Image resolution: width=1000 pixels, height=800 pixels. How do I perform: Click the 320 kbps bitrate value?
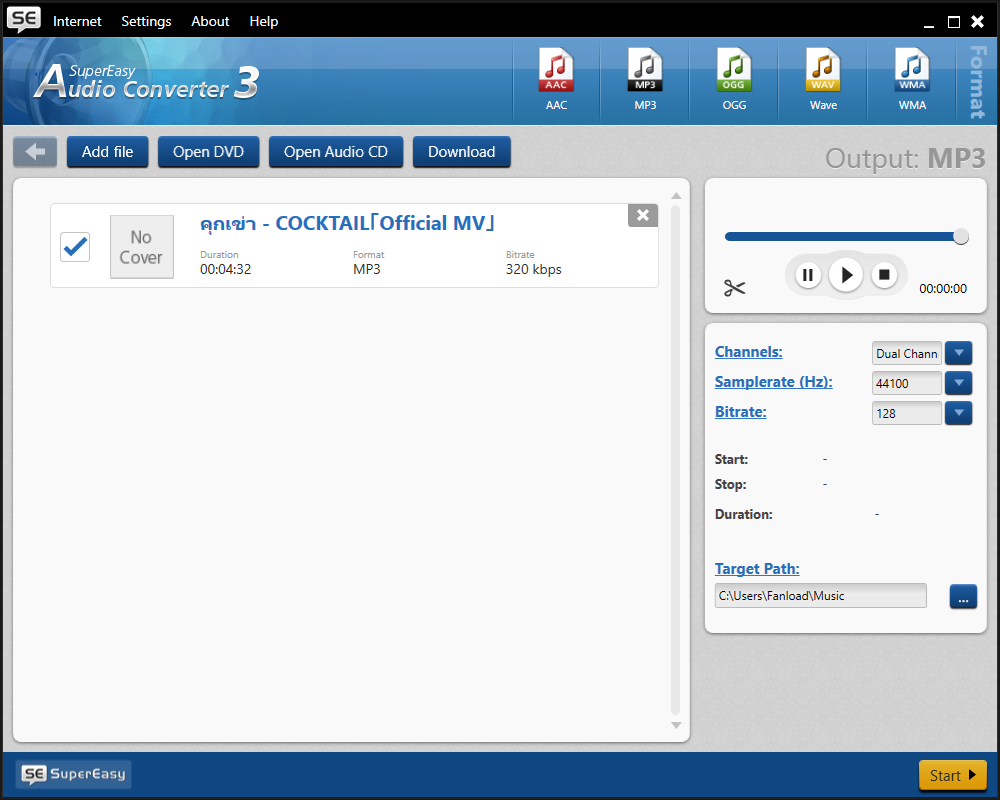tap(534, 269)
